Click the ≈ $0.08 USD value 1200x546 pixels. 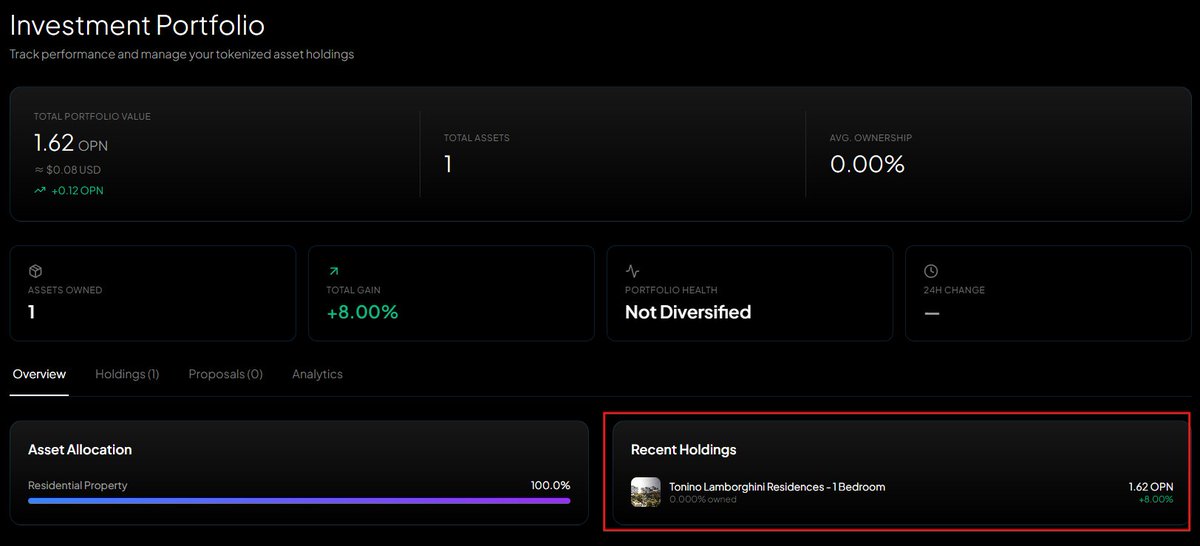pyautogui.click(x=67, y=170)
